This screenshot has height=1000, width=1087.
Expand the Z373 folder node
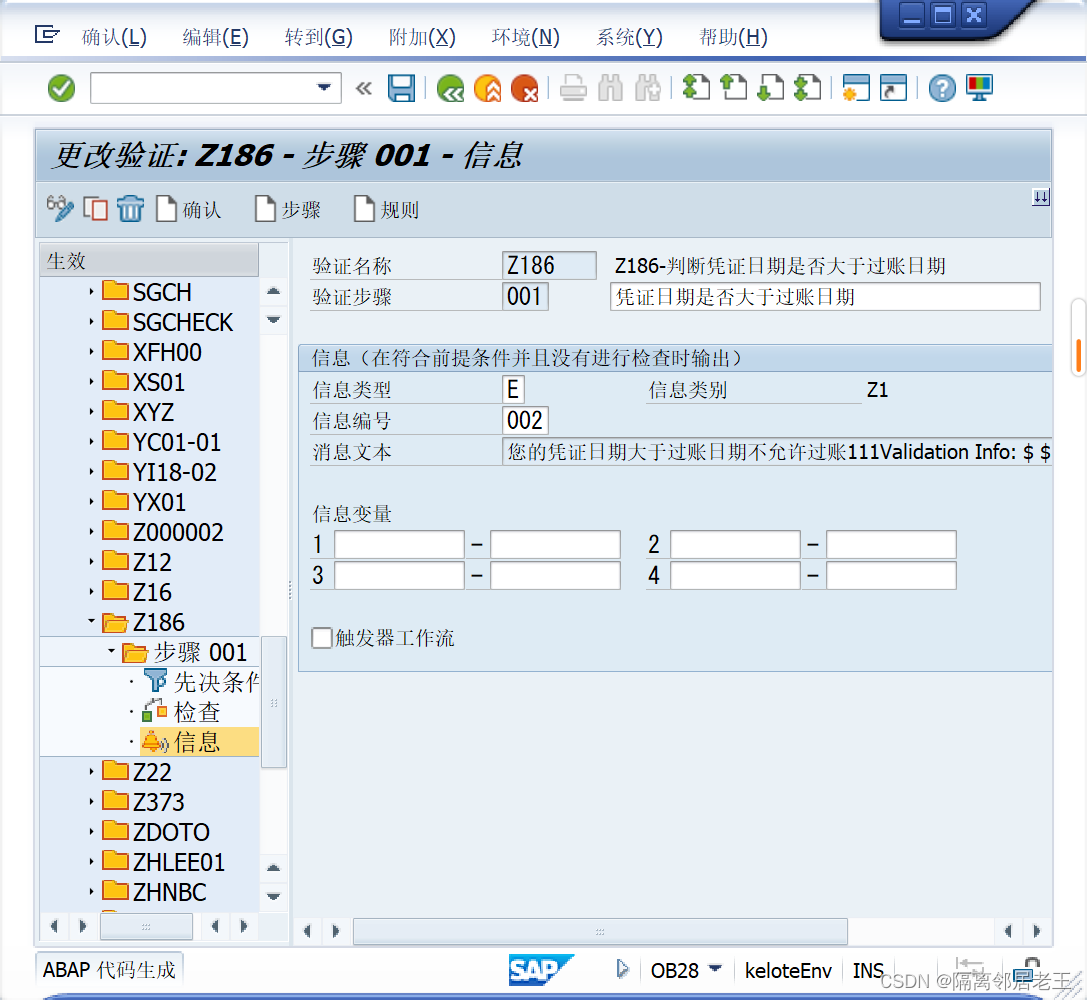click(91, 801)
